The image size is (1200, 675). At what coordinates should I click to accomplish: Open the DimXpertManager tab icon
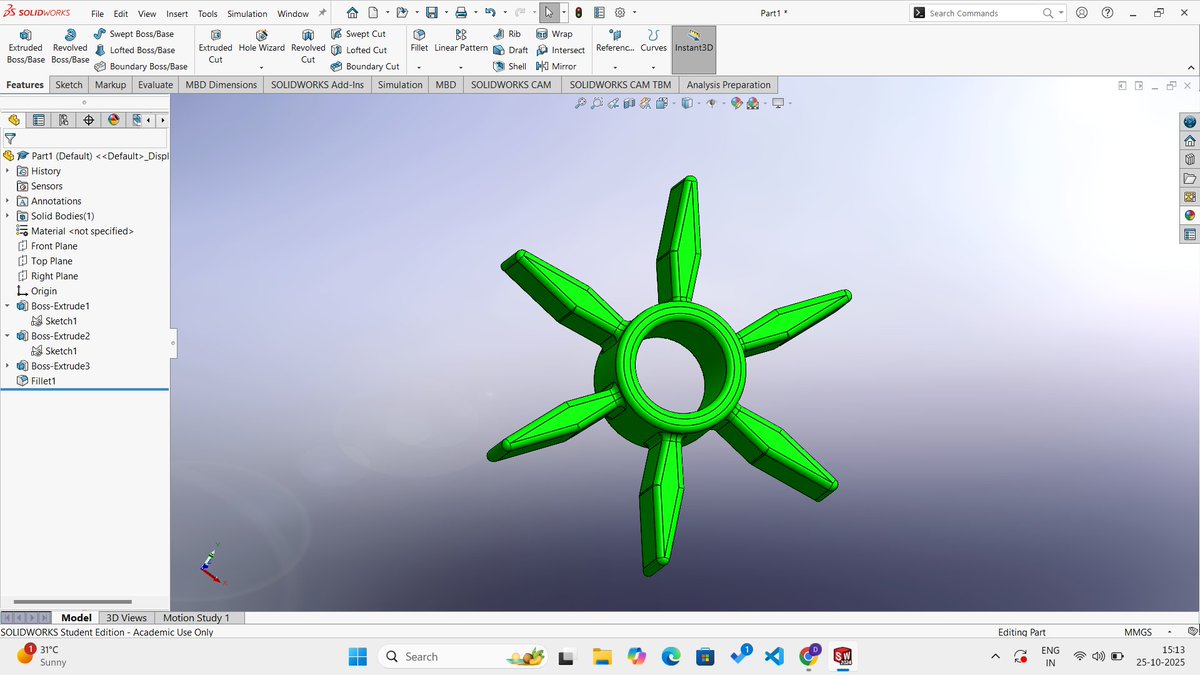88,120
